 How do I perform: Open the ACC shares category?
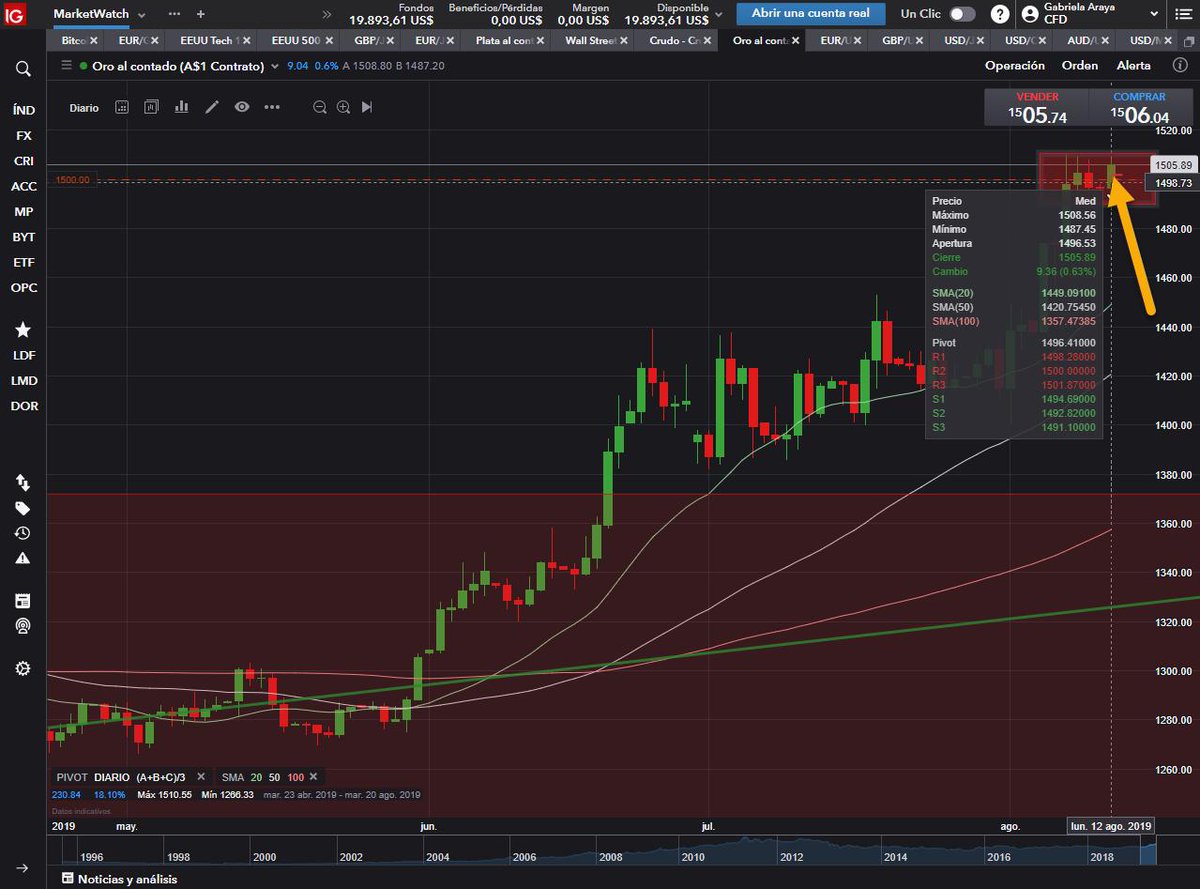(x=23, y=186)
